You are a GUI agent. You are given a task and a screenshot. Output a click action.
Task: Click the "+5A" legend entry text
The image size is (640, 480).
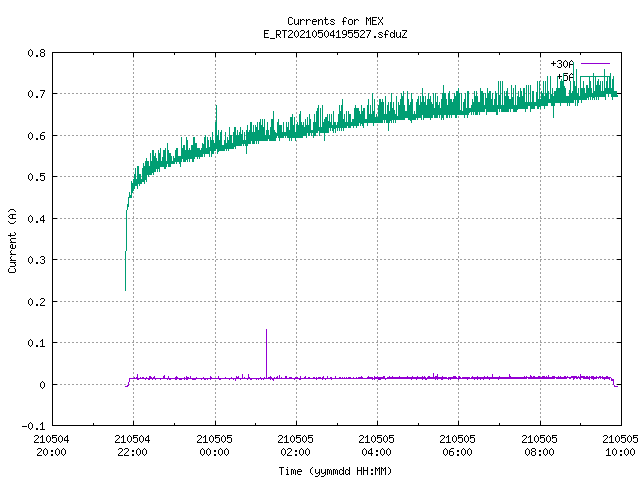click(565, 77)
